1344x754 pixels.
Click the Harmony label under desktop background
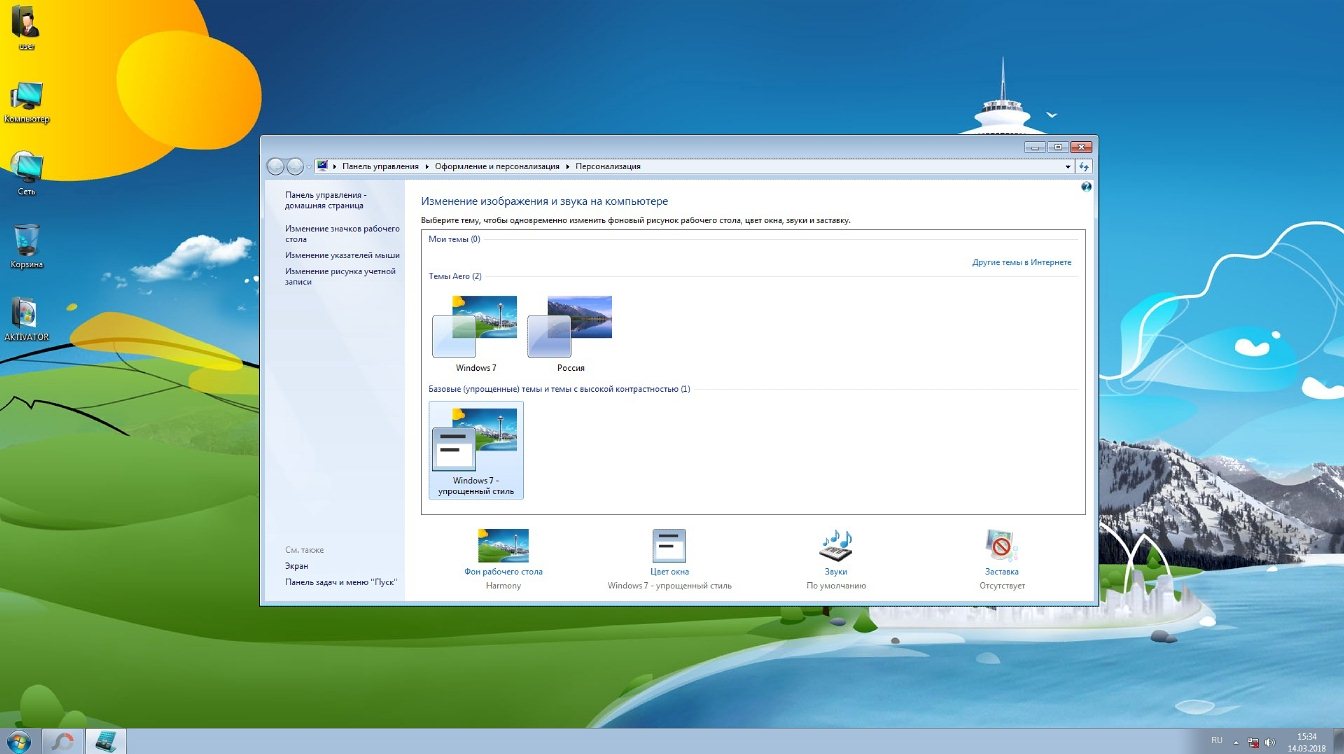point(503,585)
